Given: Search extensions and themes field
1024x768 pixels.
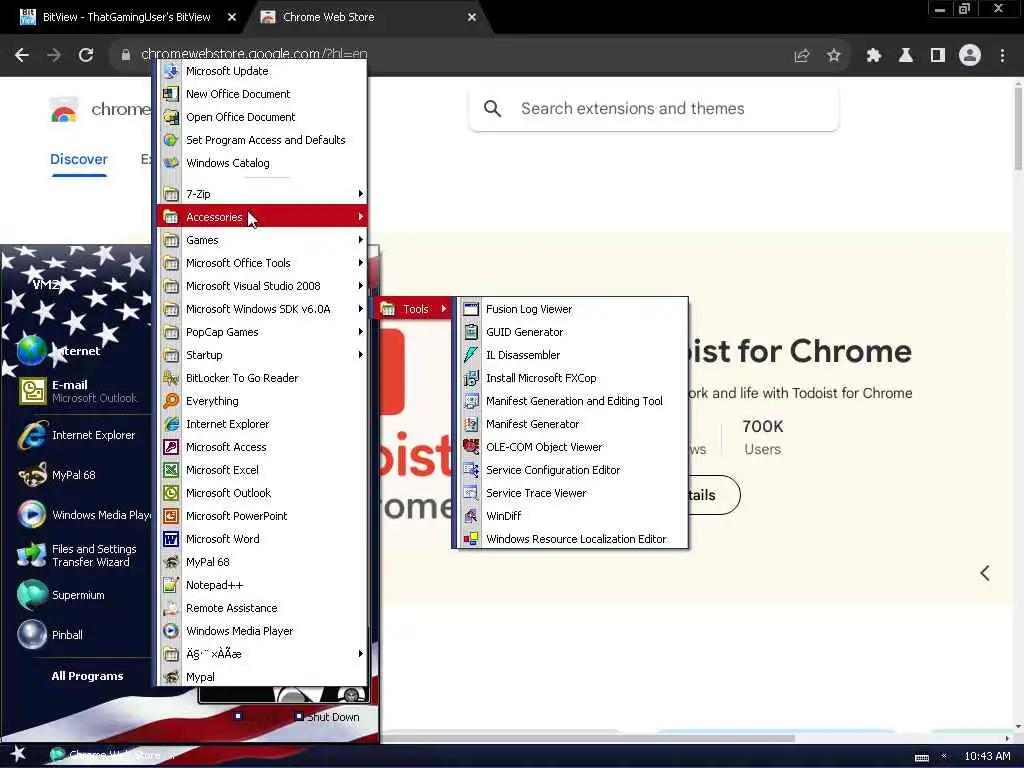Looking at the screenshot, I should click(x=654, y=108).
